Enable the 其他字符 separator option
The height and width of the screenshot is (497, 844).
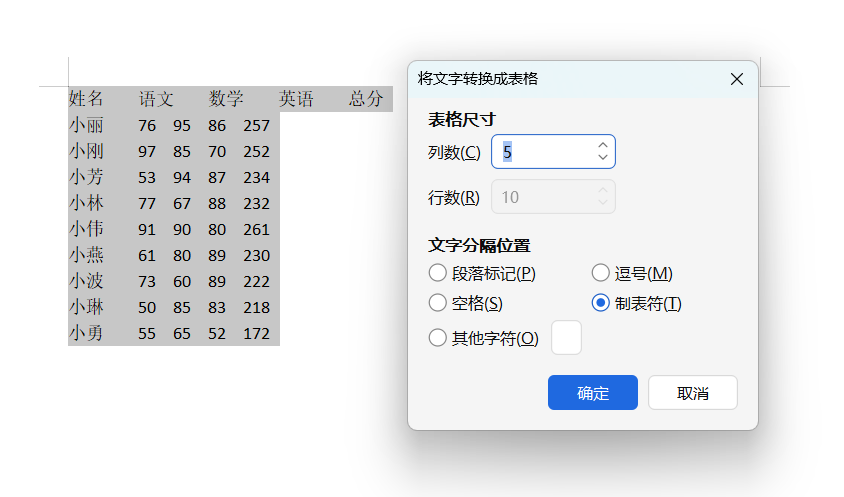click(437, 338)
